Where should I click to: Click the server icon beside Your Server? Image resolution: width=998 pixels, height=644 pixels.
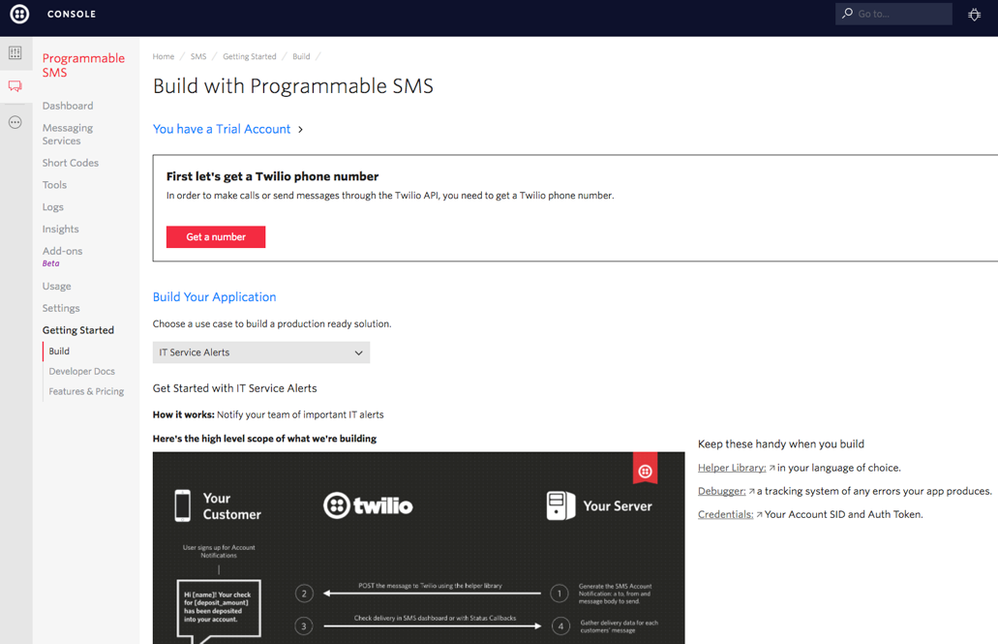560,506
